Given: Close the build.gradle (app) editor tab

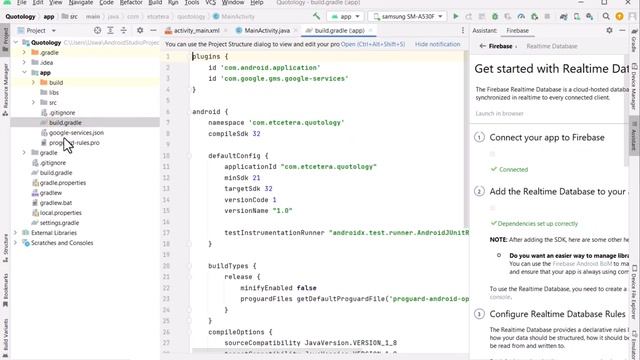Looking at the screenshot, I should 371,31.
